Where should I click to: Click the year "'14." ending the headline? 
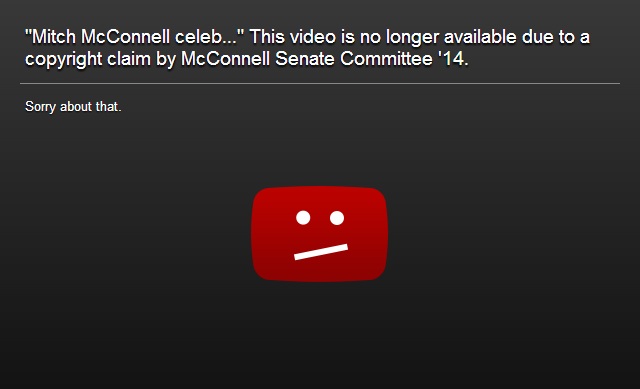[x=453, y=58]
